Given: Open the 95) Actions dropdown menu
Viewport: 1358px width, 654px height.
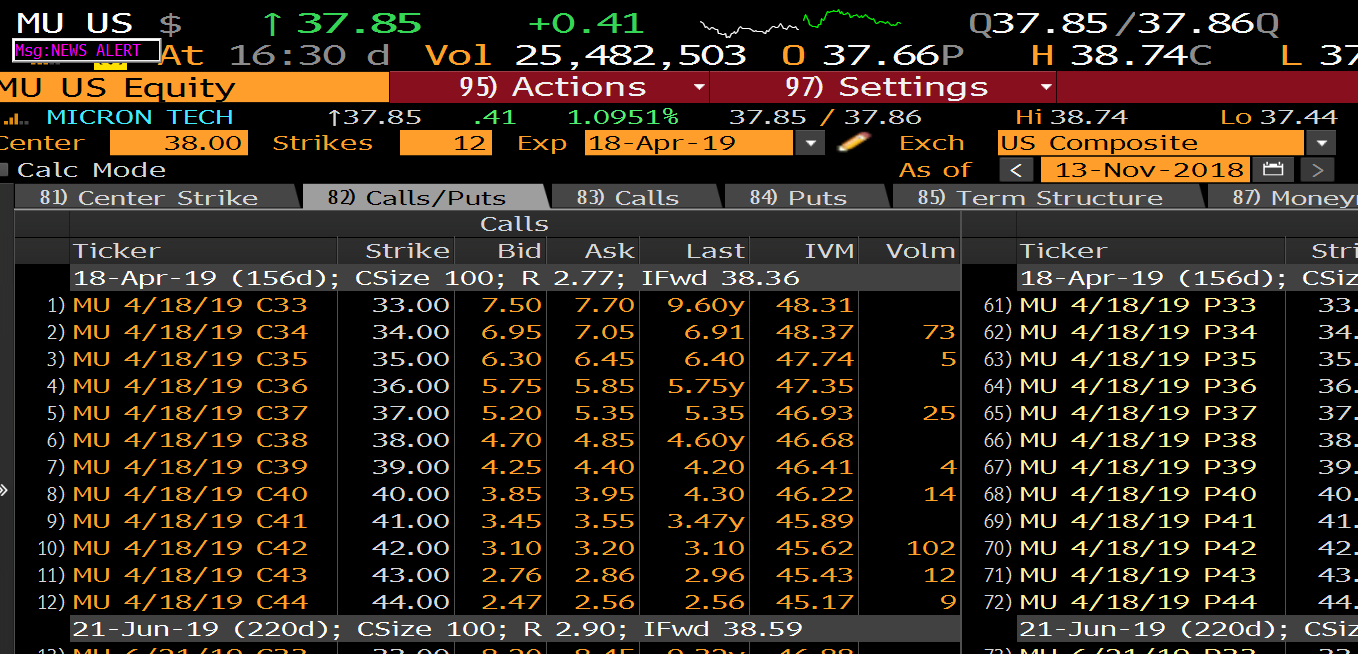Looking at the screenshot, I should [548, 87].
